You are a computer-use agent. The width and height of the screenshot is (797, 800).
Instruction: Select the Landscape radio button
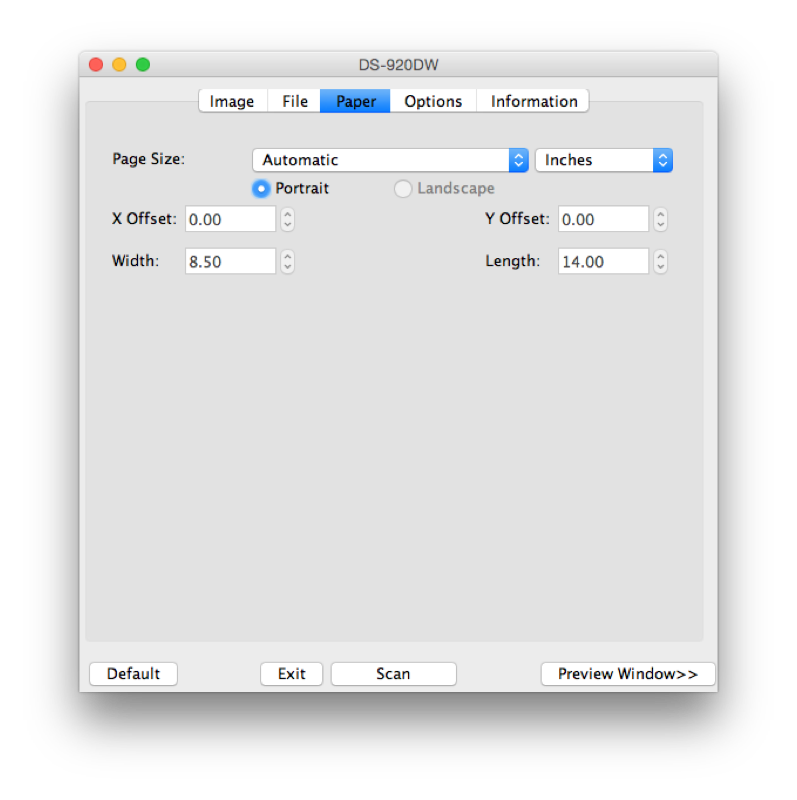point(403,188)
